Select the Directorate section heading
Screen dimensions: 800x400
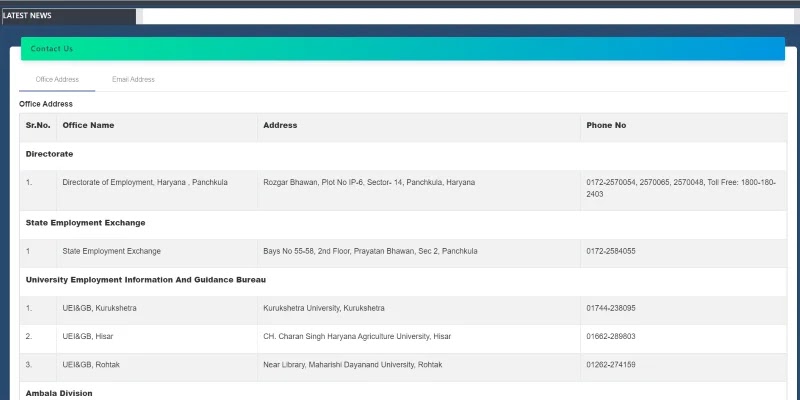click(x=49, y=154)
